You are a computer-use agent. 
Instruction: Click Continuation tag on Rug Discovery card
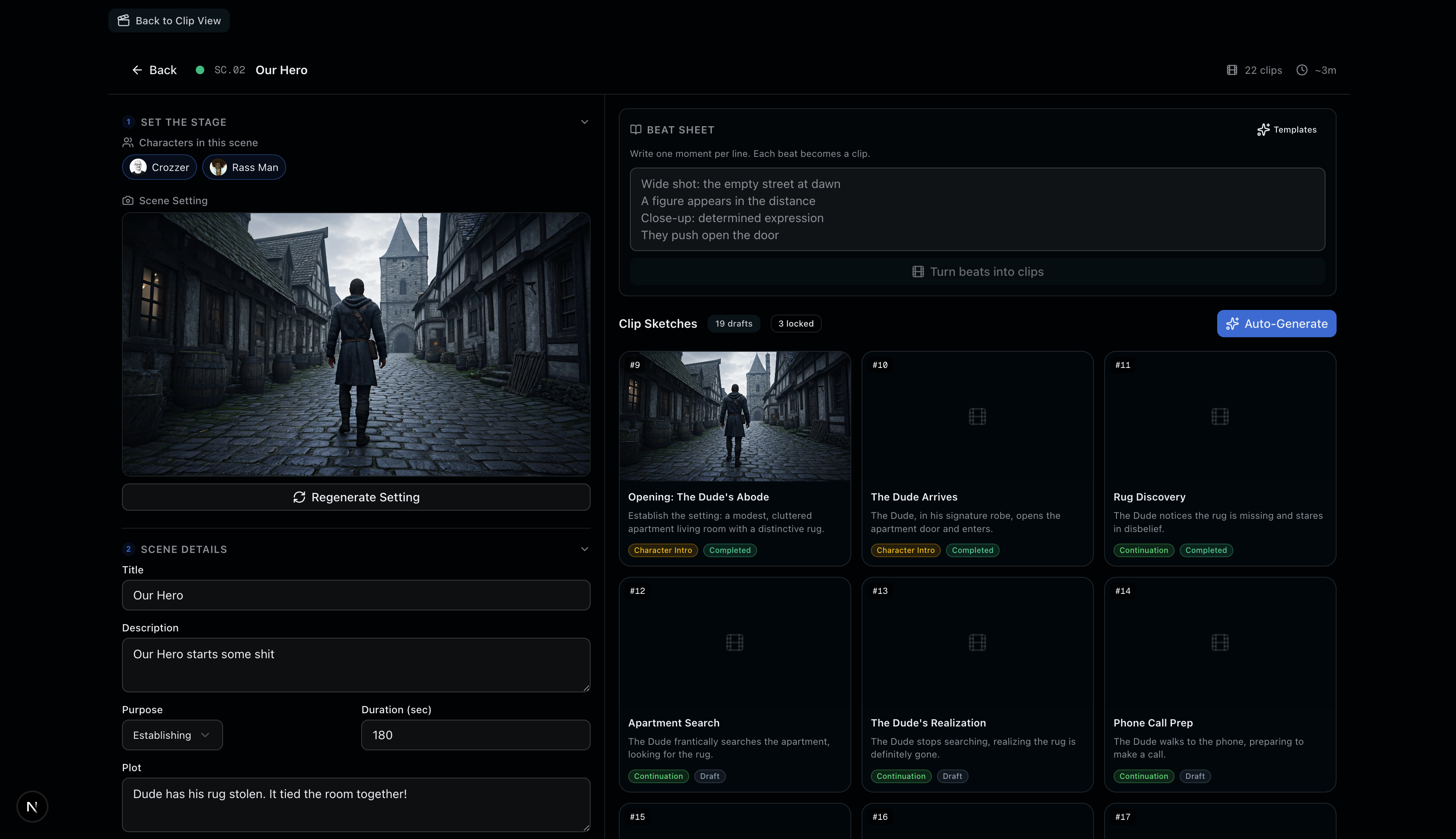[1143, 550]
